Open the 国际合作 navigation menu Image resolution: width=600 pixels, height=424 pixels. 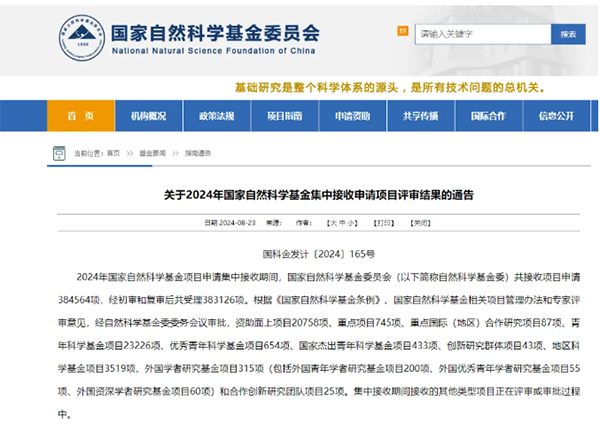coord(488,116)
